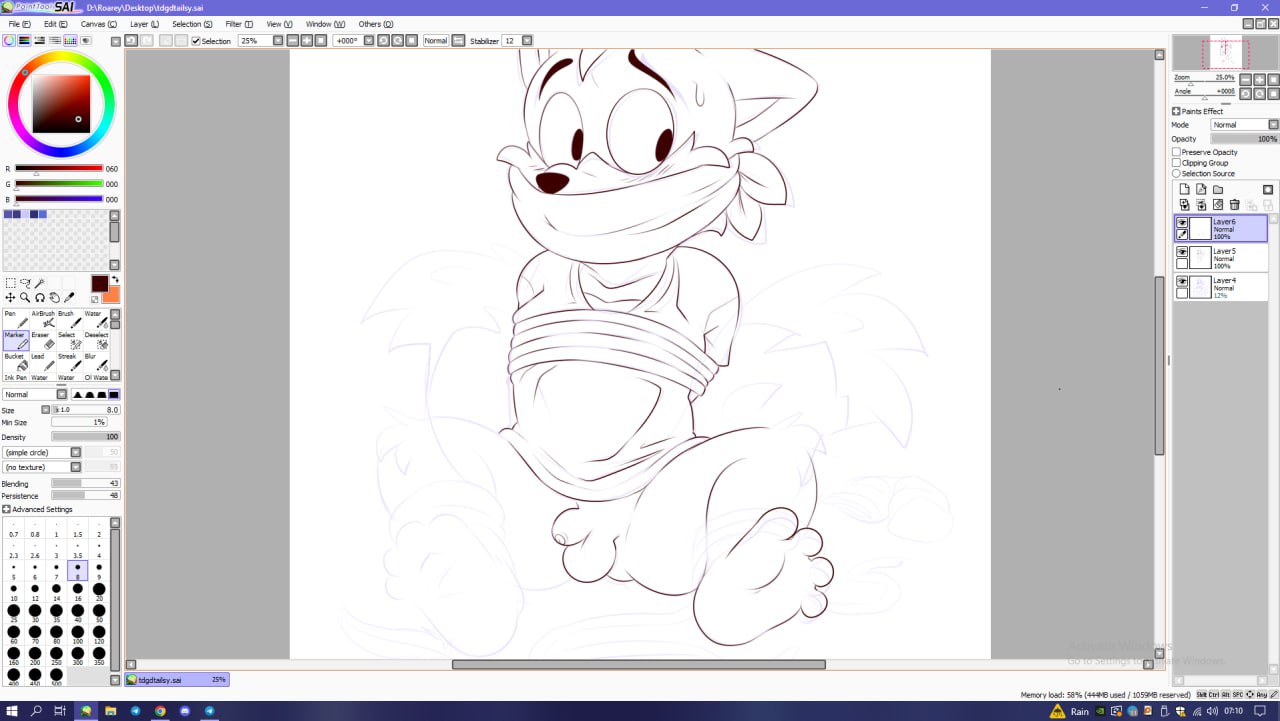Enable the Preserve Opacity checkbox
This screenshot has width=1280, height=721.
coord(1177,152)
